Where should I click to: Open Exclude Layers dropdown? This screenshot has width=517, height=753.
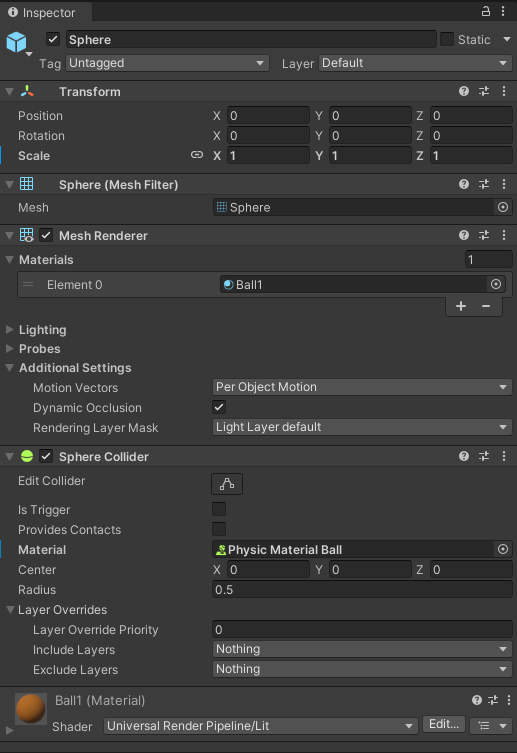point(362,669)
